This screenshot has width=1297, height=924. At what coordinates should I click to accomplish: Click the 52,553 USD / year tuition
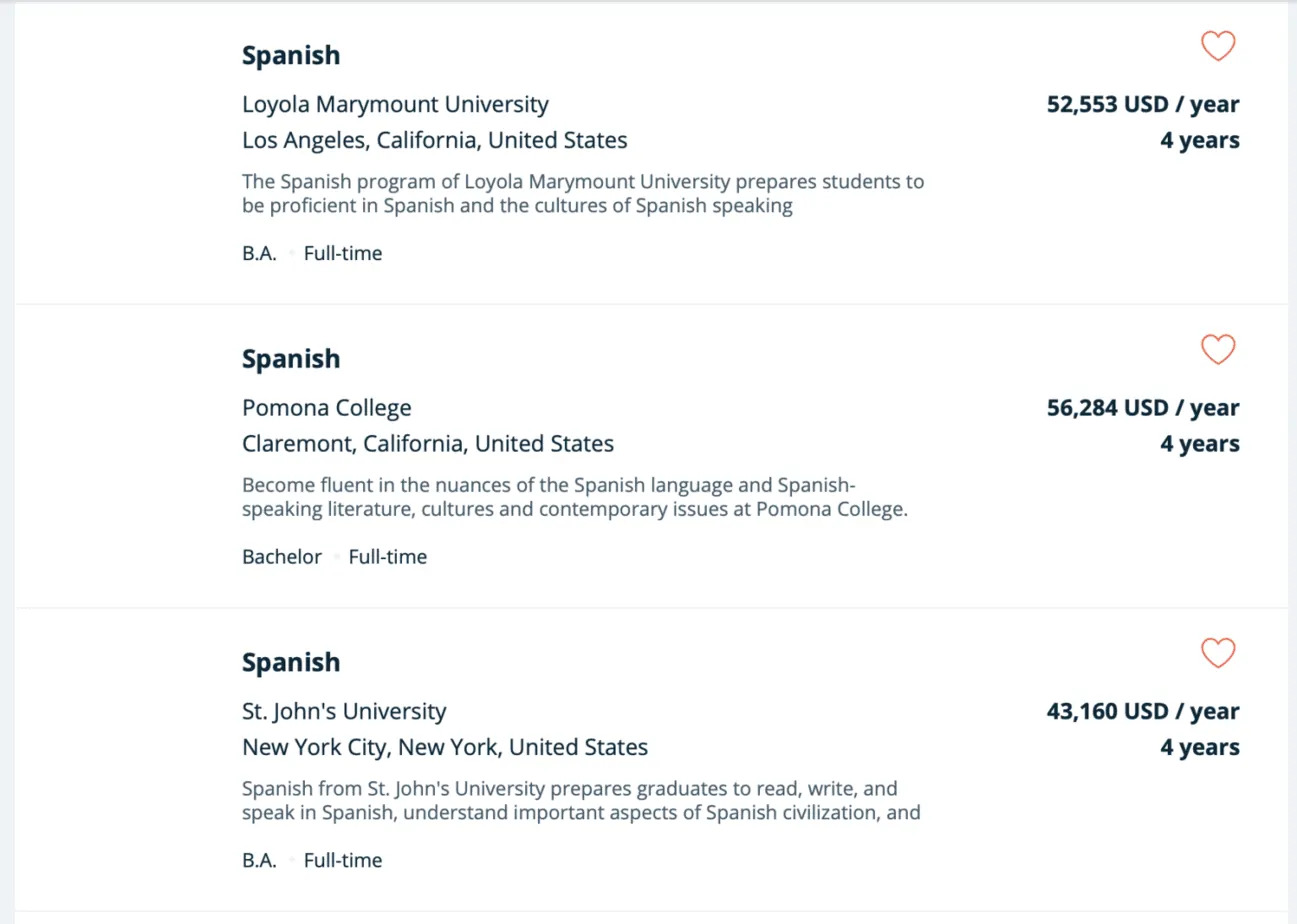click(1143, 104)
